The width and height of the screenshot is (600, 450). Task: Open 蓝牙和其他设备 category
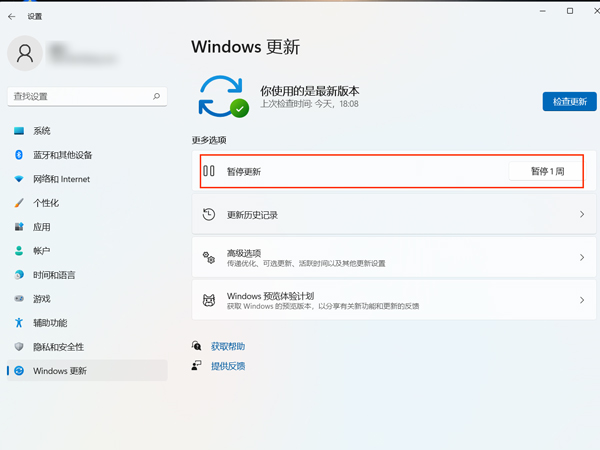(x=87, y=155)
